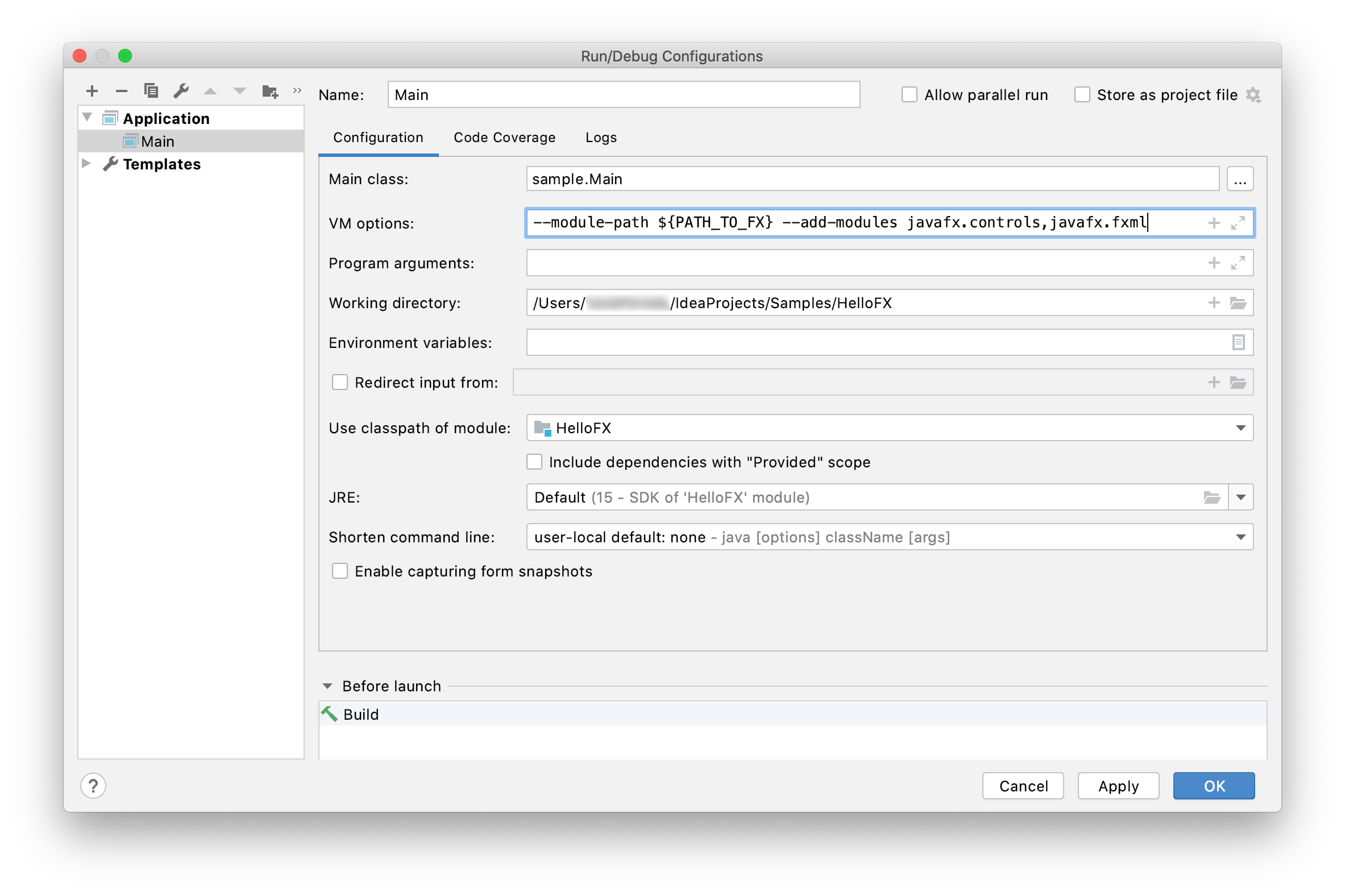The height and width of the screenshot is (896, 1345).
Task: Click the help question mark button
Action: [x=93, y=786]
